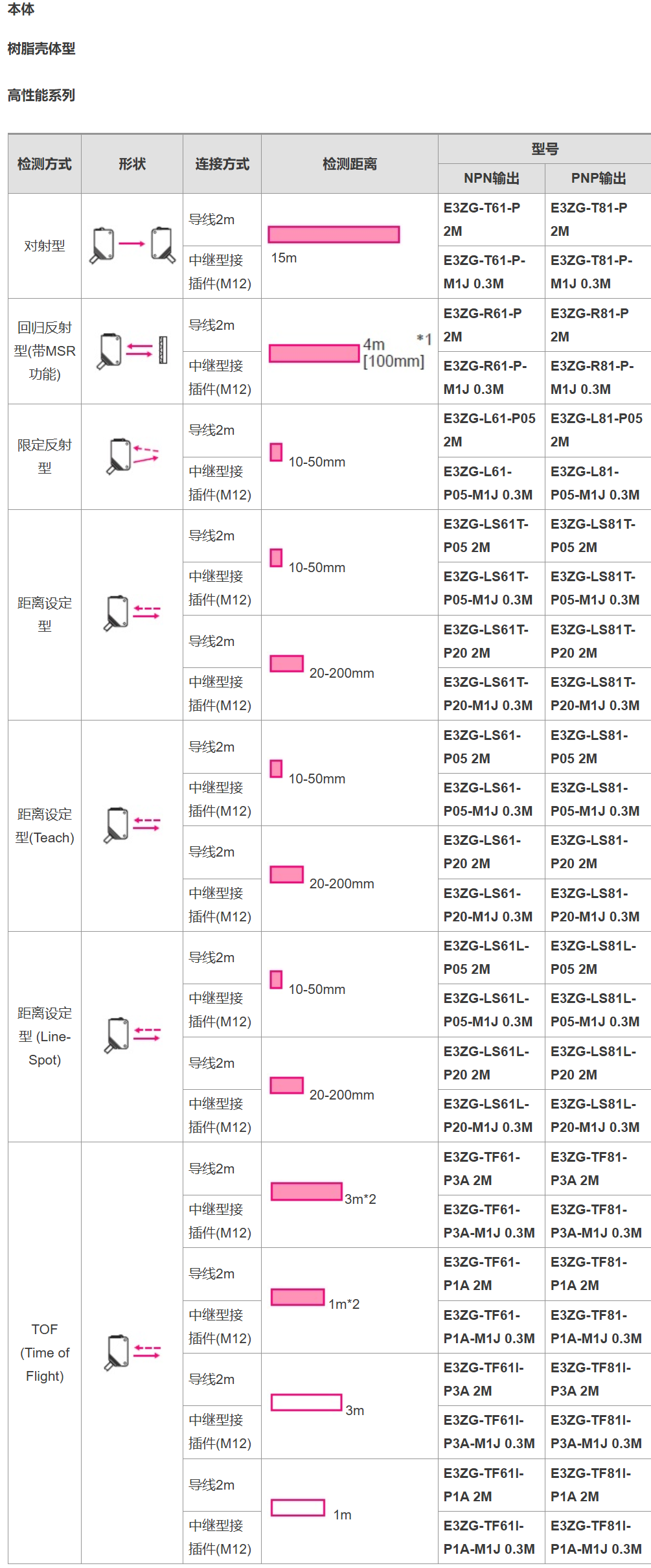Open model E3ZG-L61-P05 2M

[x=489, y=430]
